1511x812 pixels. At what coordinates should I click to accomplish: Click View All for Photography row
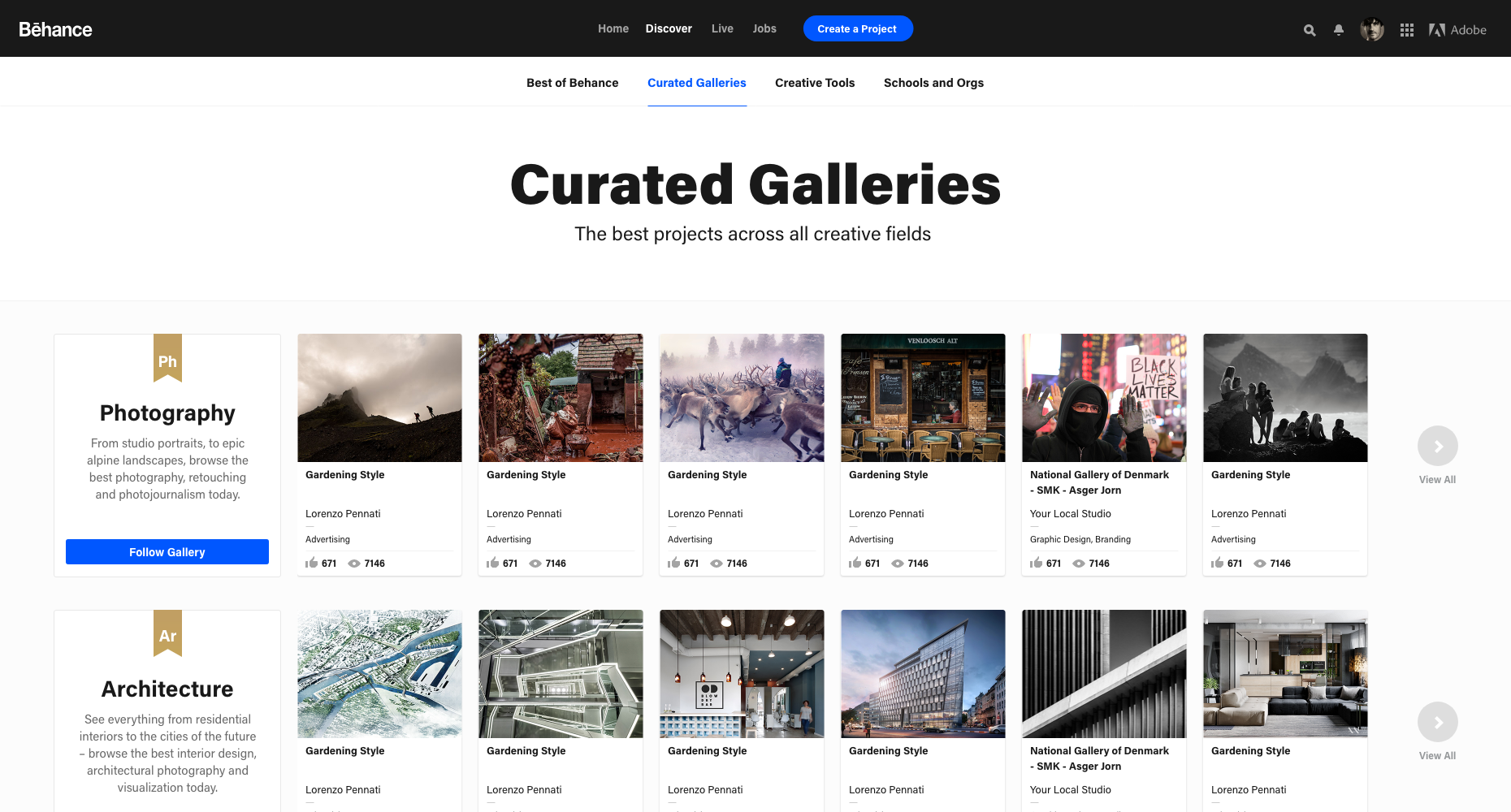pyautogui.click(x=1437, y=480)
